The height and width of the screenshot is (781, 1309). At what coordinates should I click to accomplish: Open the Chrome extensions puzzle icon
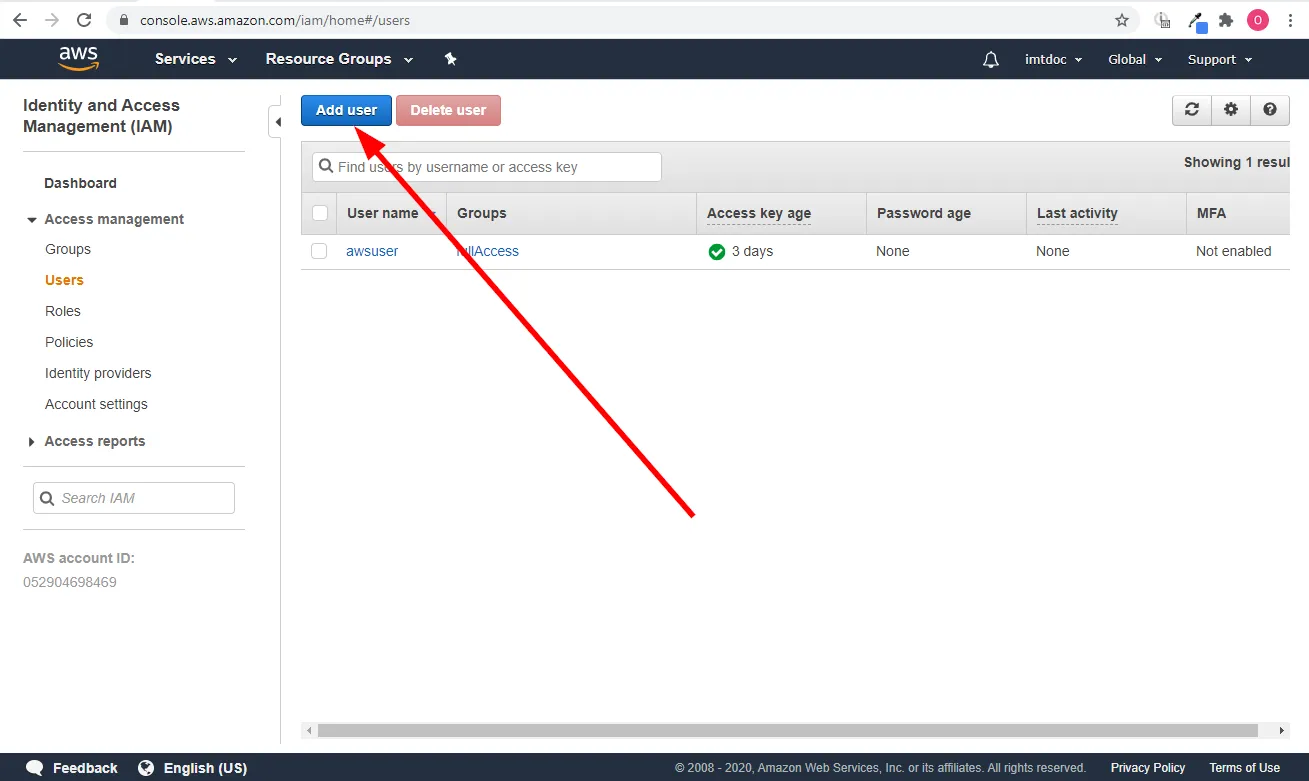(1226, 20)
